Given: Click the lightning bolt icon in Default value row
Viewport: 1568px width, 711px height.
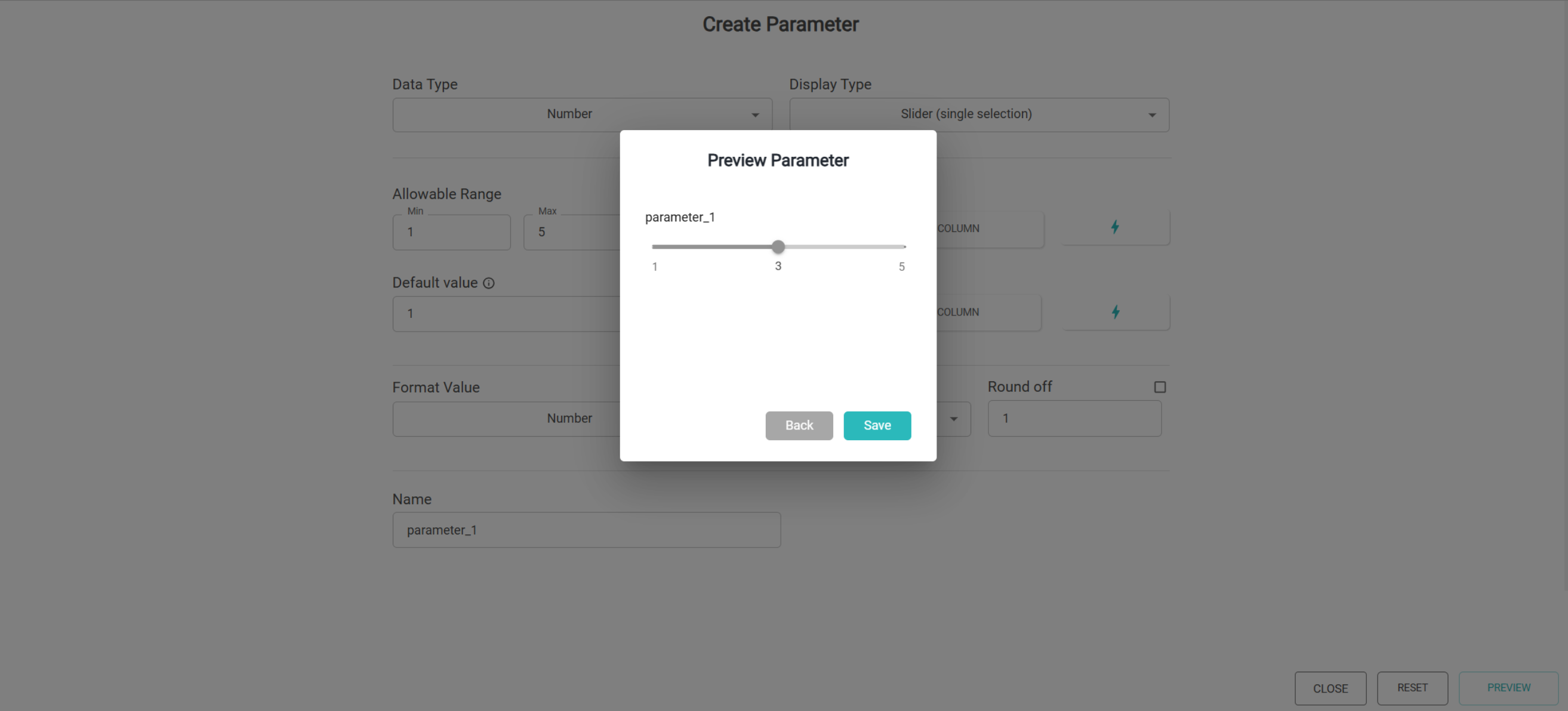Looking at the screenshot, I should [x=1114, y=312].
